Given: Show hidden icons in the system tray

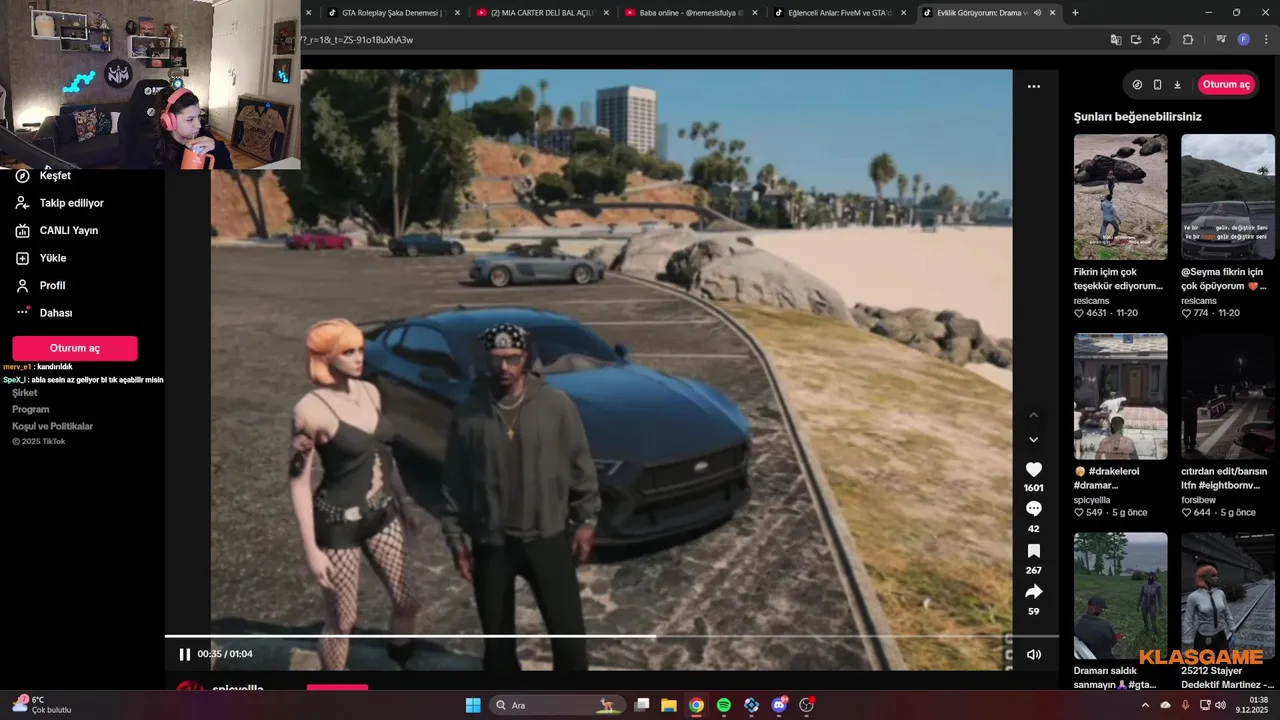Looking at the screenshot, I should point(1145,705).
